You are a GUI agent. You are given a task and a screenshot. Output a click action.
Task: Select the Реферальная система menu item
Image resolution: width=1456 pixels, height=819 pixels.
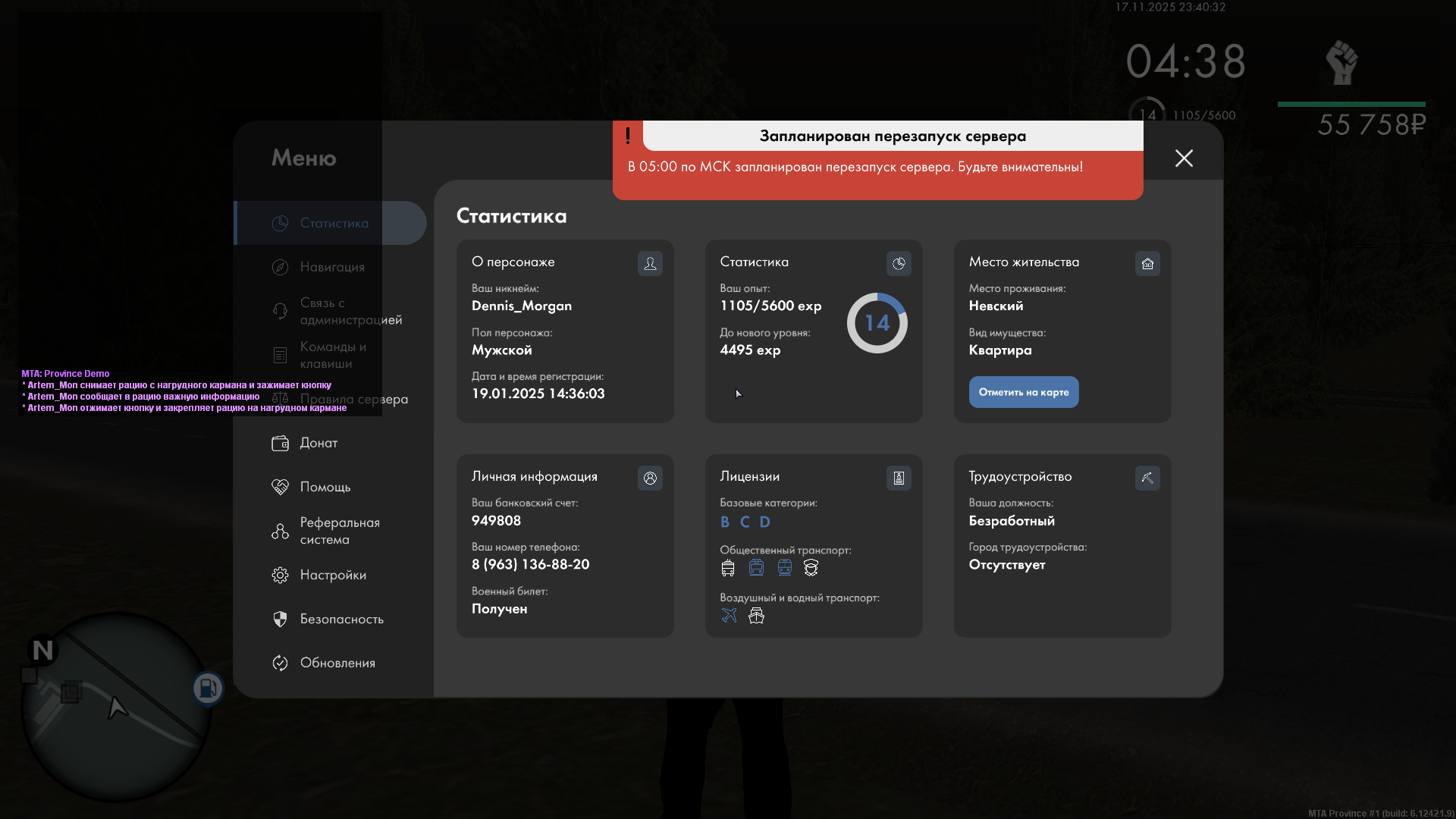tap(339, 531)
